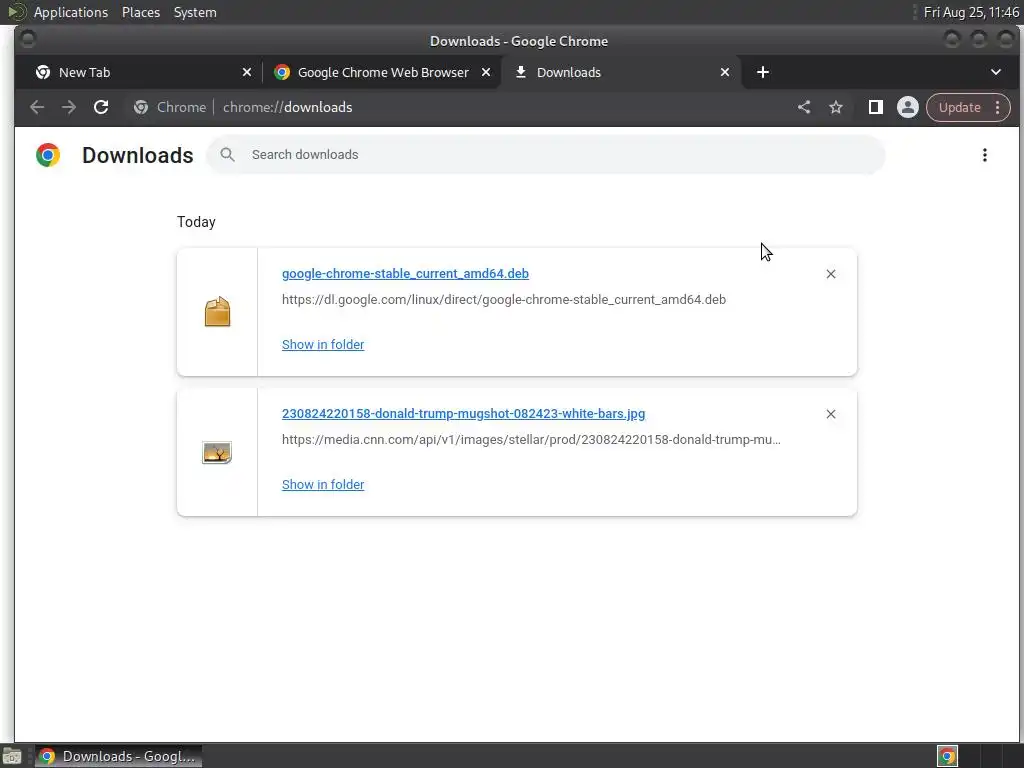Viewport: 1024px width, 768px height.
Task: Click the Chrome site info icon in address bar
Action: [141, 107]
